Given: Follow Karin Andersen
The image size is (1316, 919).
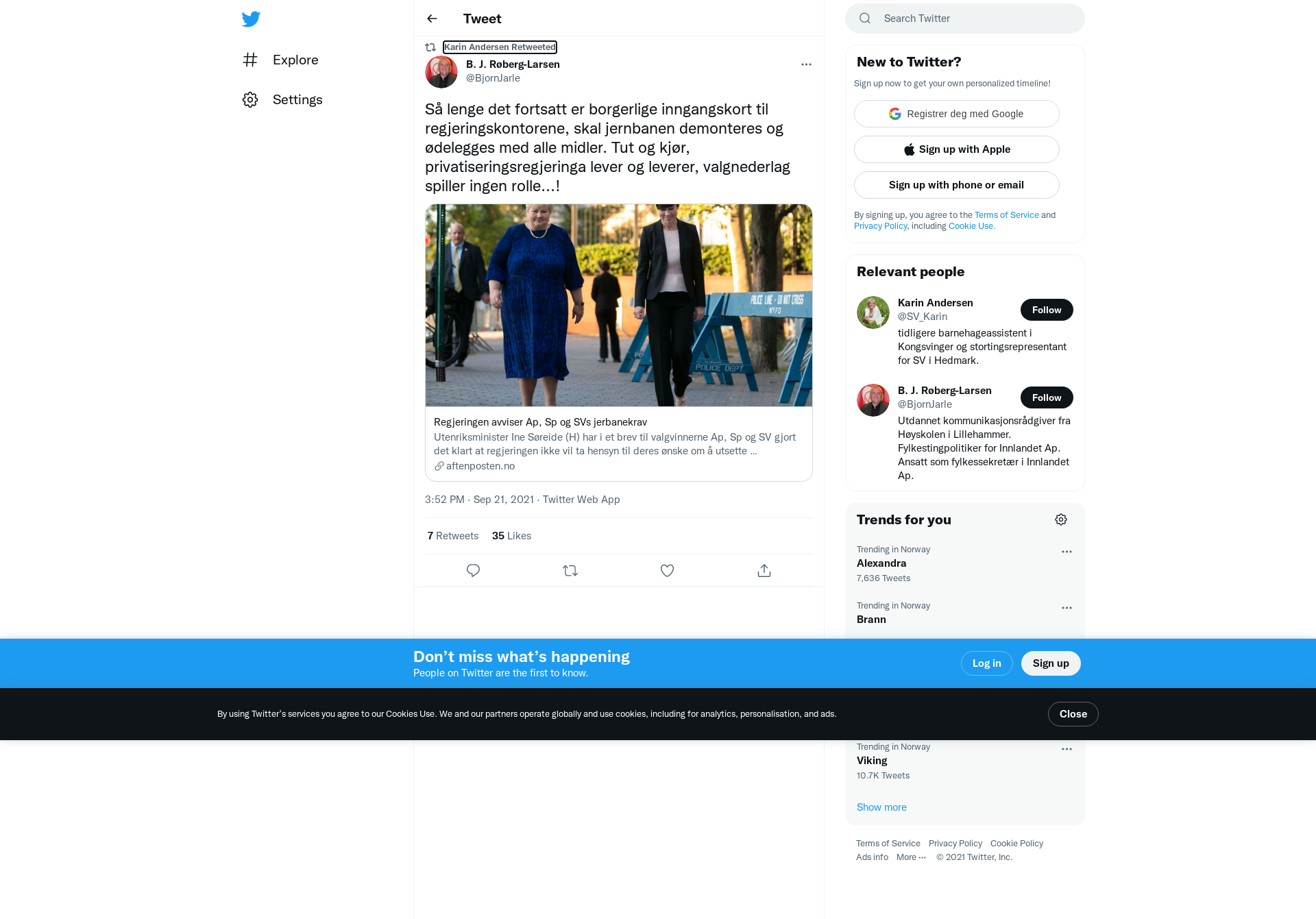Looking at the screenshot, I should (1047, 310).
